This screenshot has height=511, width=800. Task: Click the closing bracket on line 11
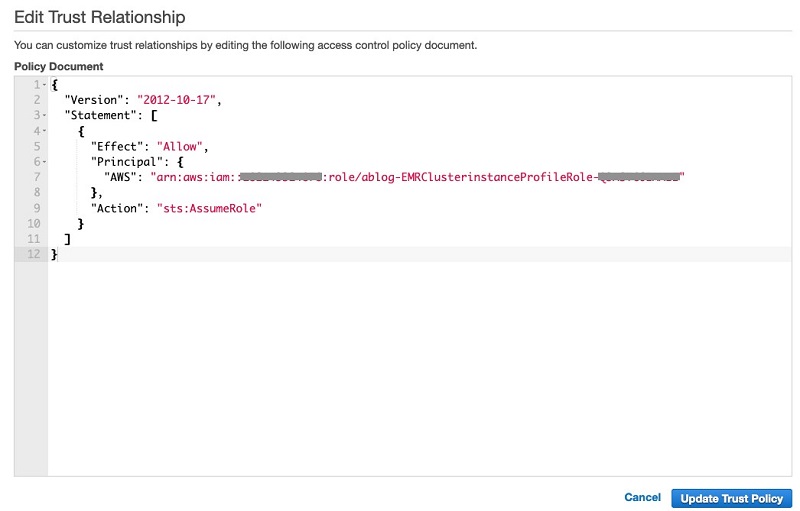[67, 239]
